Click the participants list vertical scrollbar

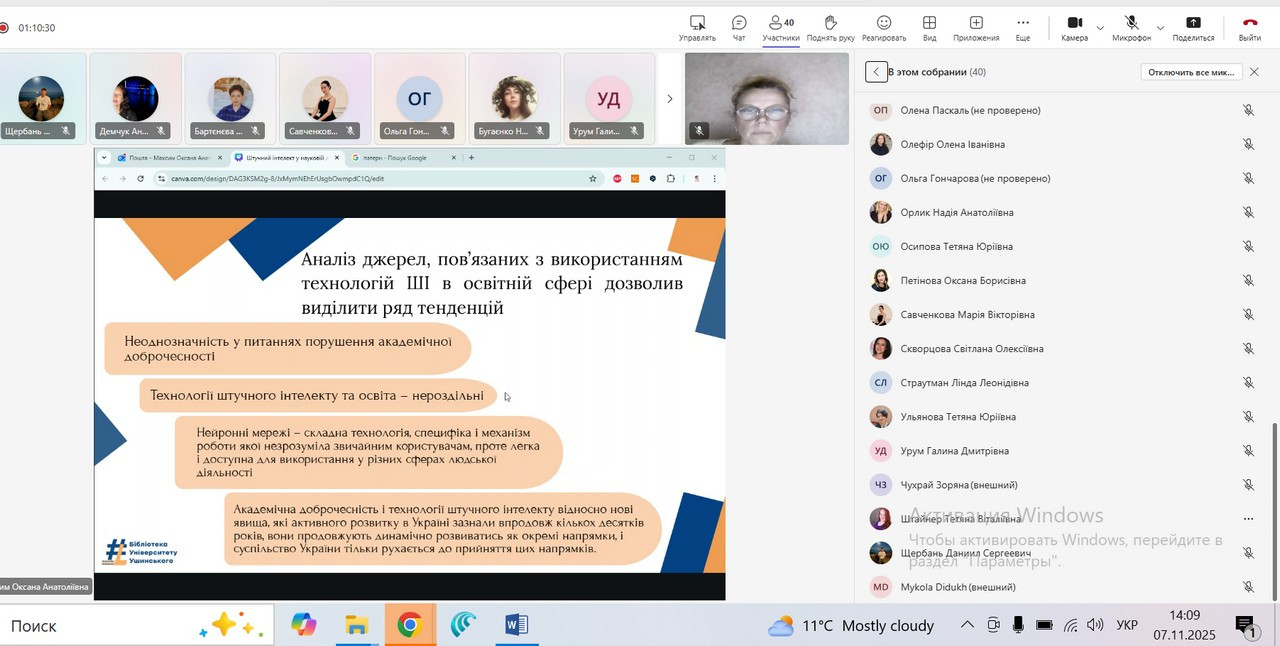[1273, 510]
